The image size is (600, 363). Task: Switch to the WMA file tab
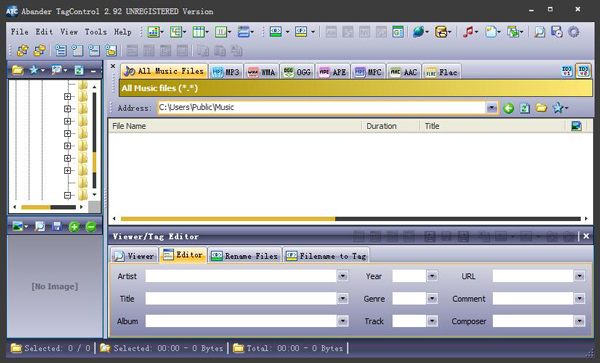click(x=261, y=72)
